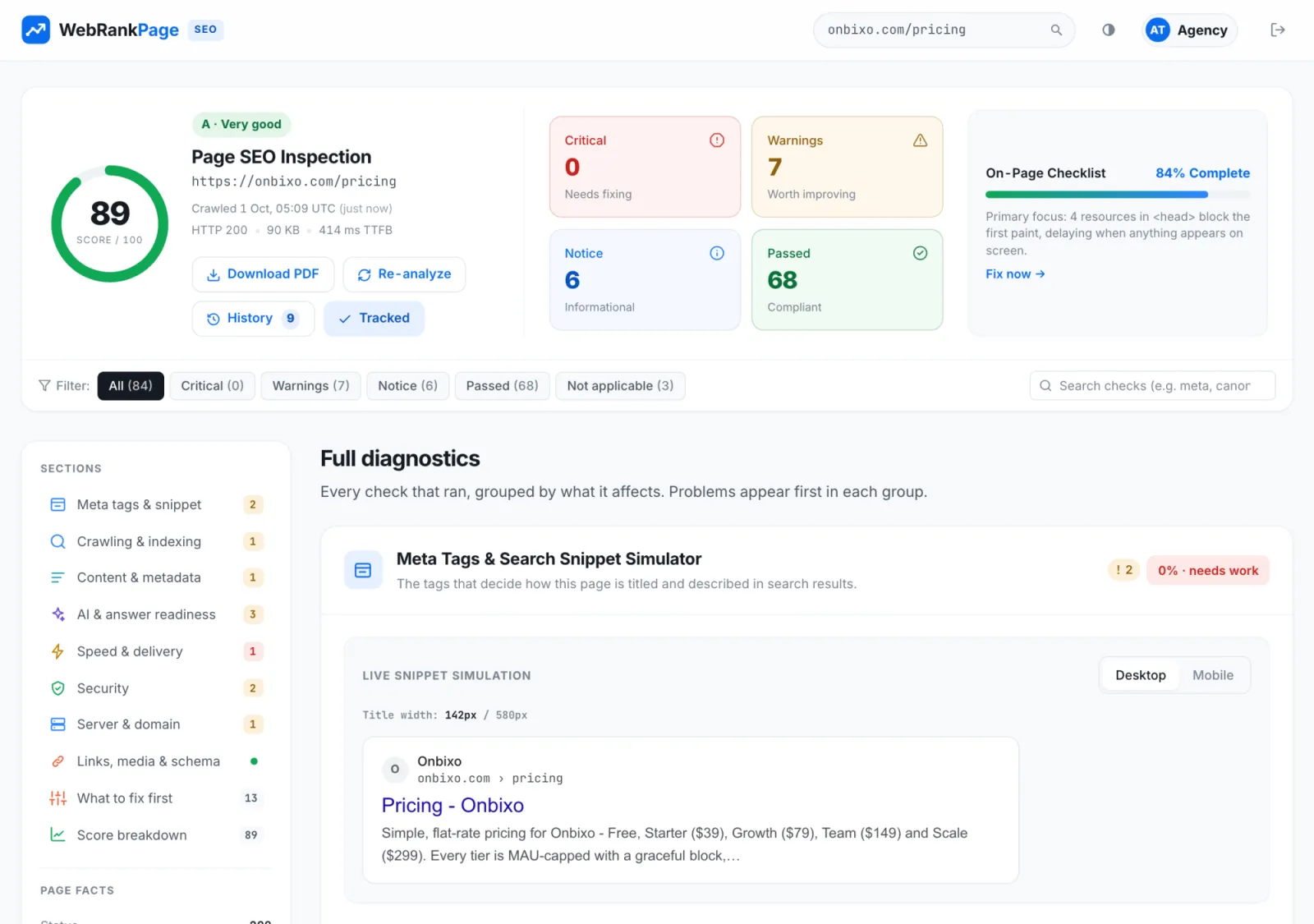Open History with 9 entries

[x=253, y=319]
